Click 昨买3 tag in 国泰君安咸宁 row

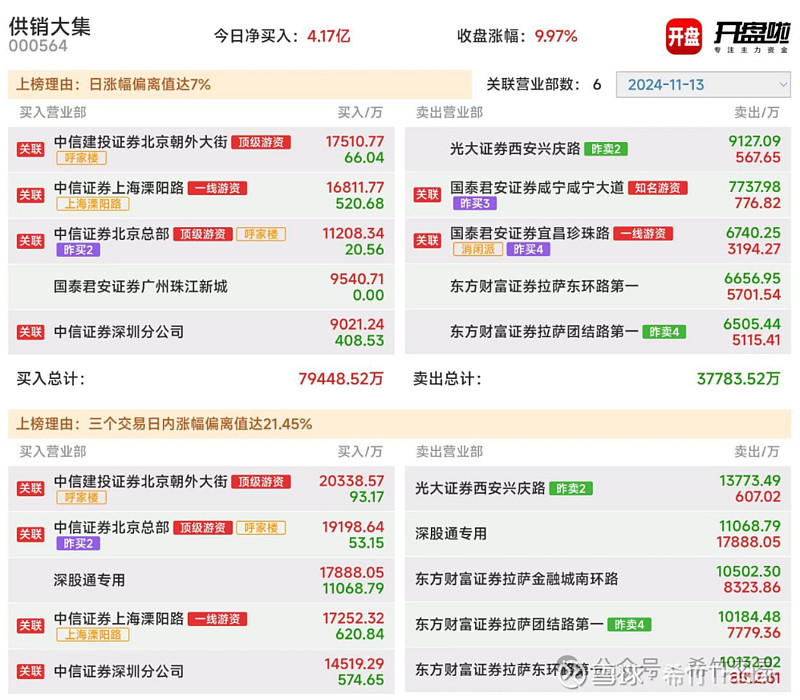point(475,204)
